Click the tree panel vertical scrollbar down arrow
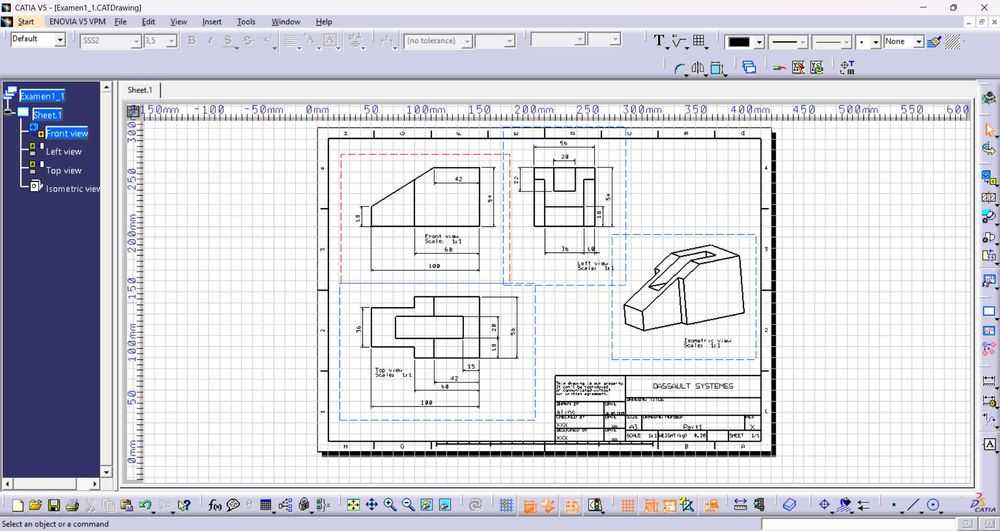Screen dimensions: 1000x531 [107, 472]
